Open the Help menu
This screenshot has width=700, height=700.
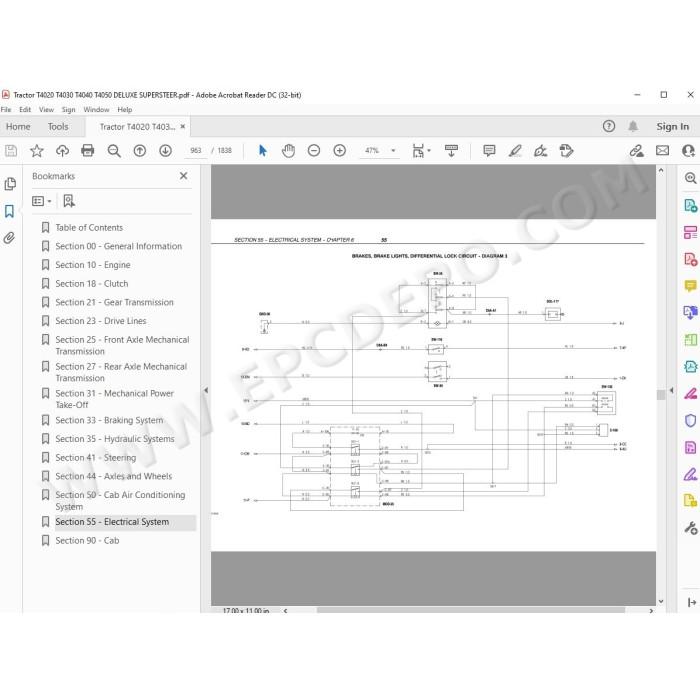coord(125,109)
